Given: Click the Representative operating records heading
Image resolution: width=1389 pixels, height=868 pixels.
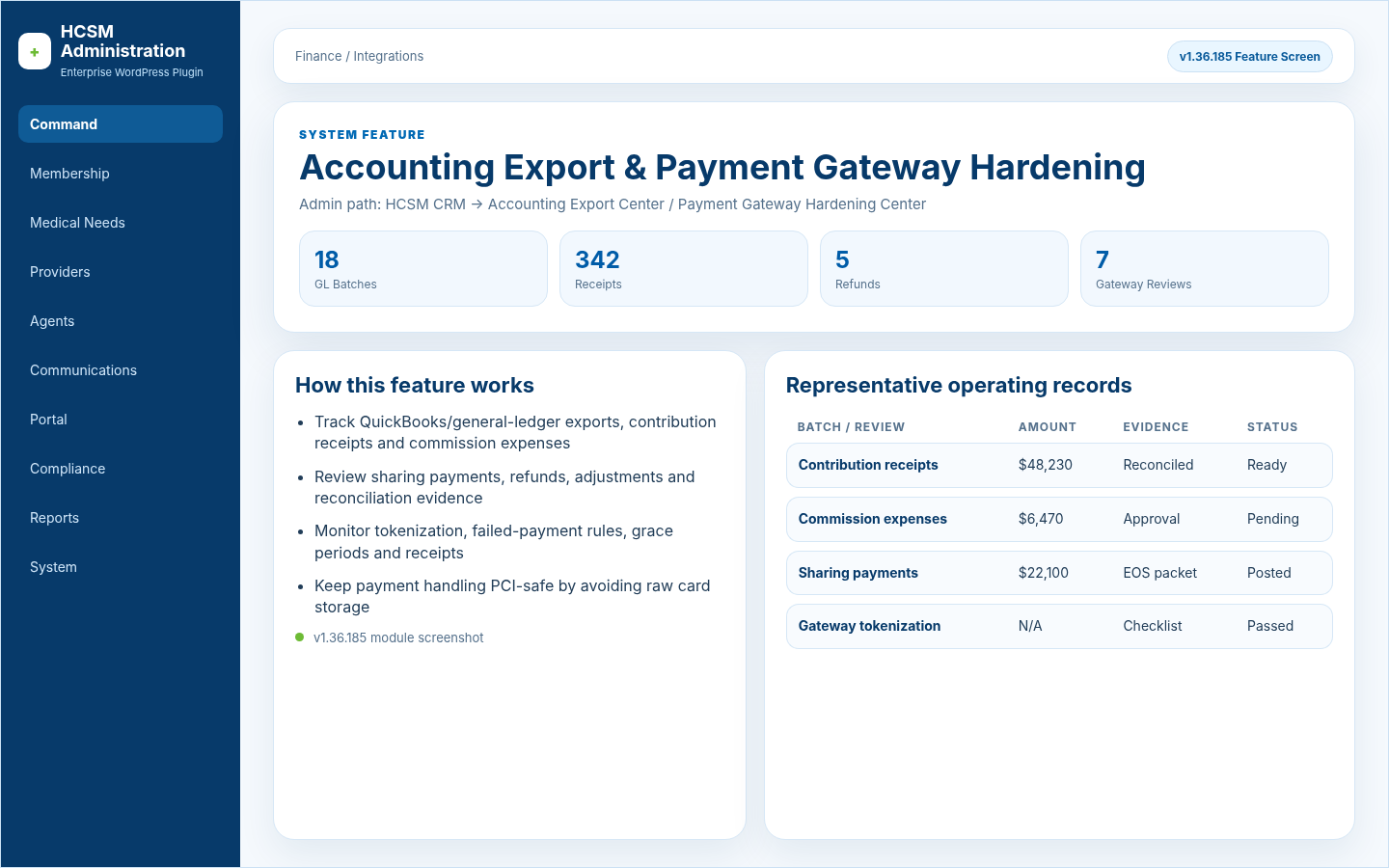Looking at the screenshot, I should (x=959, y=386).
